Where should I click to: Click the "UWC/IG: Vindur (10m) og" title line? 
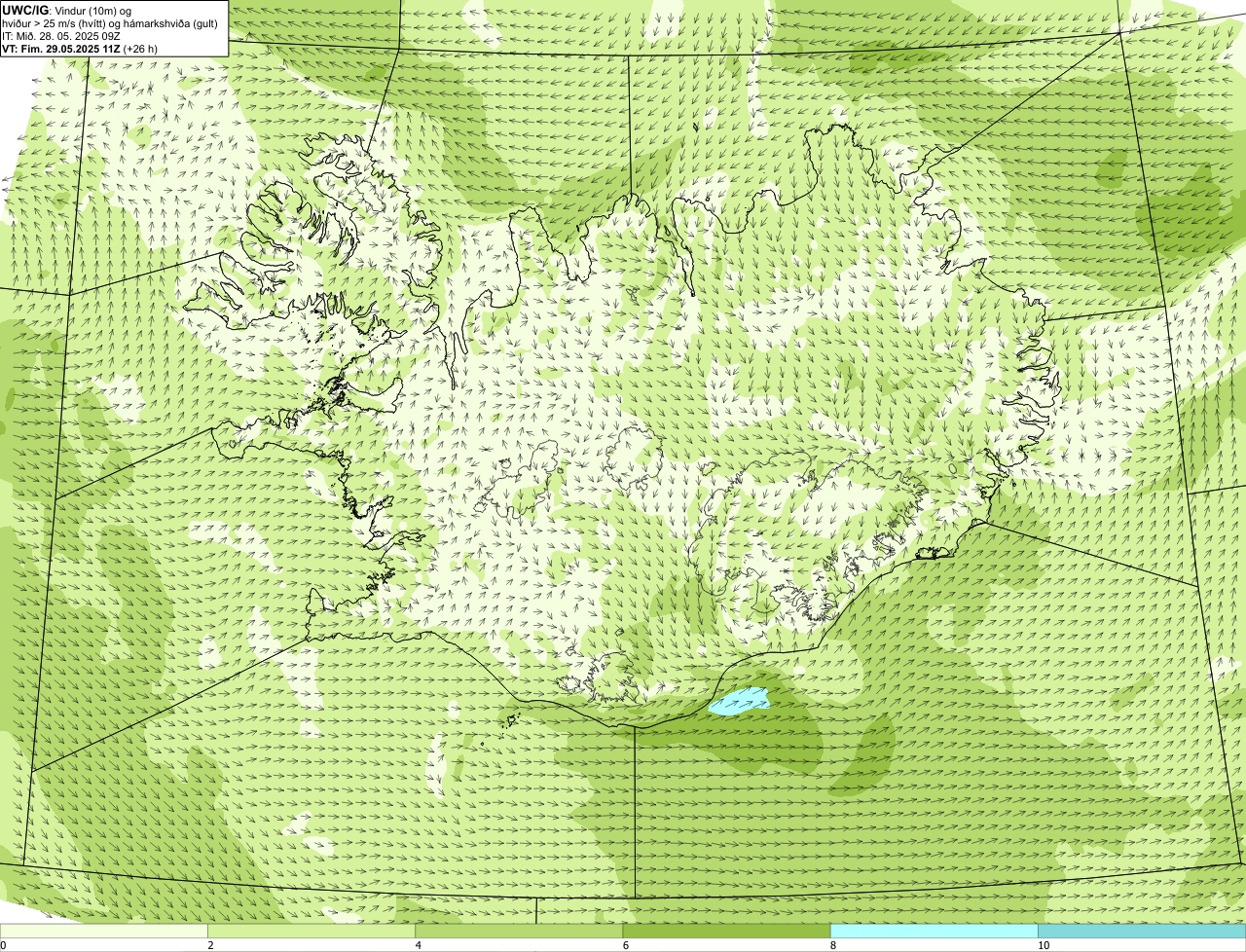tap(66, 11)
